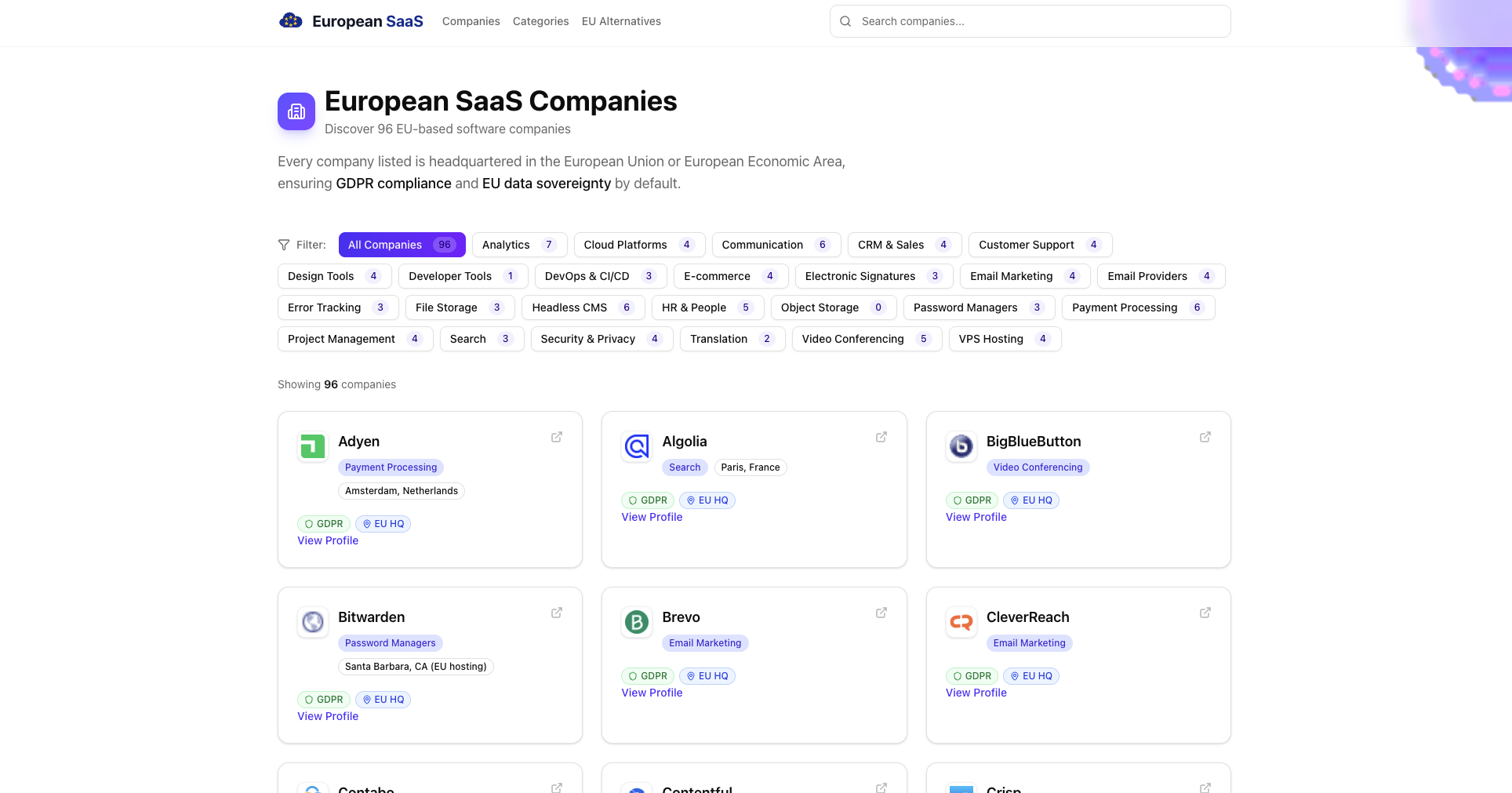Select the EU Alternatives nav item
The width and height of the screenshot is (1512, 793).
621,21
